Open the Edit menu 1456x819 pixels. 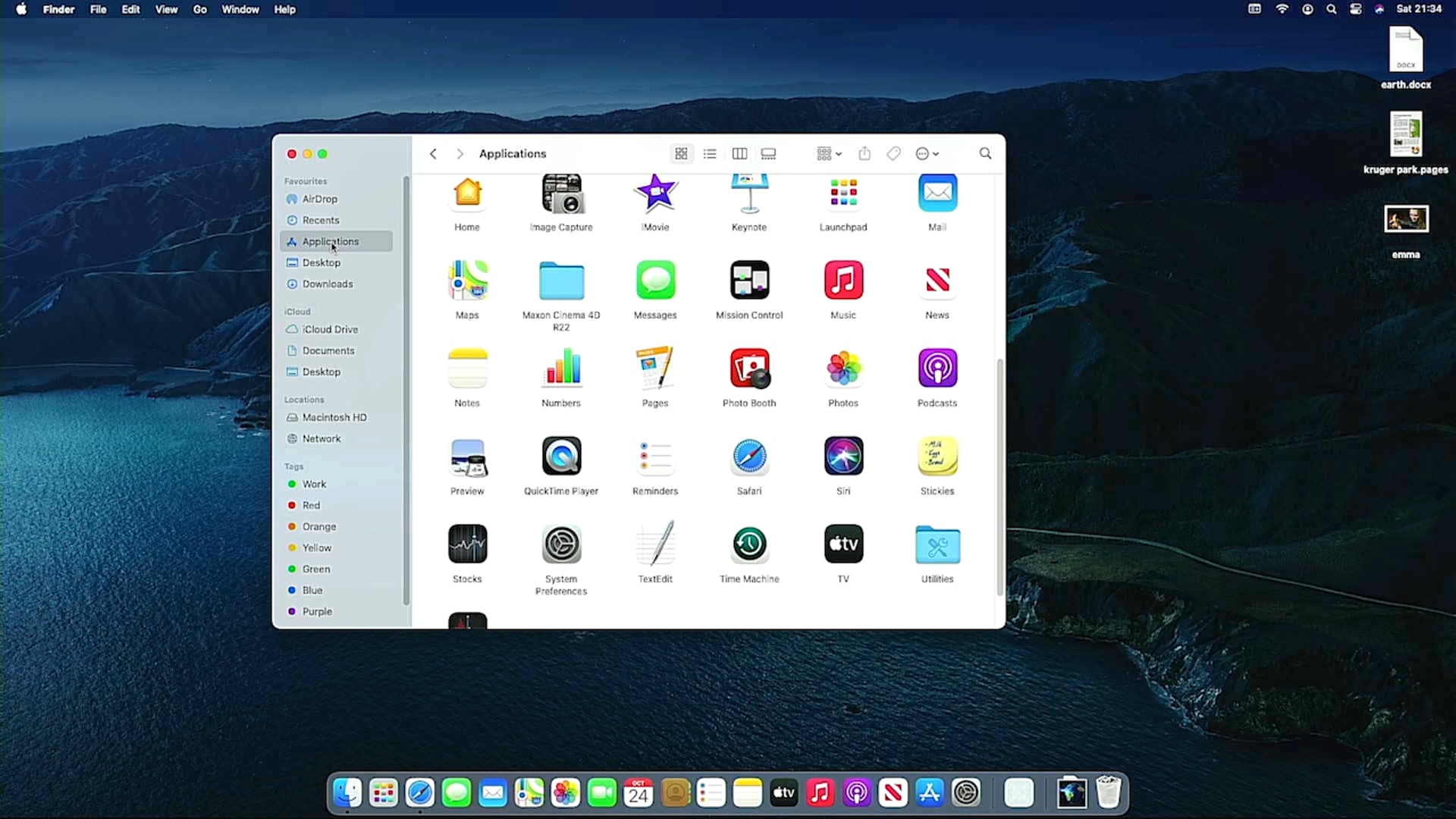[130, 9]
